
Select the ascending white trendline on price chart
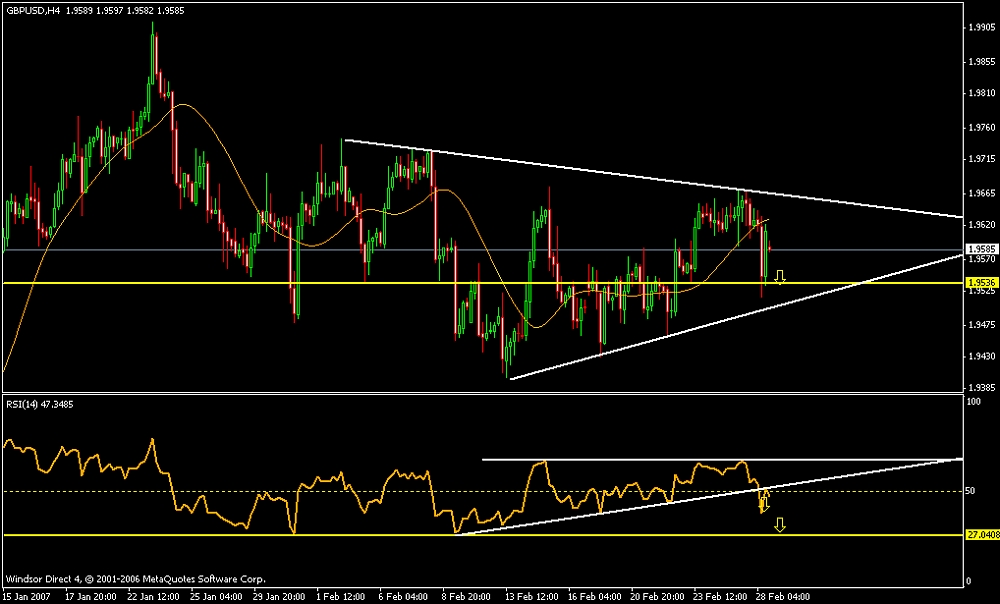pyautogui.click(x=736, y=316)
